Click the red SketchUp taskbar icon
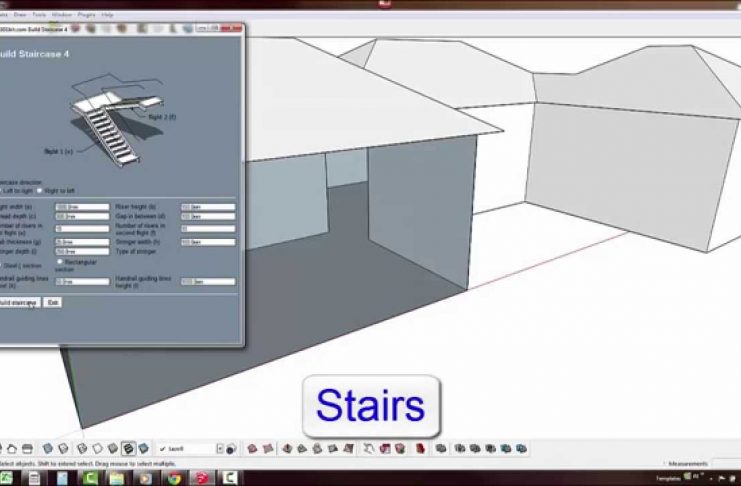Viewport: 741px width, 486px height. 200,478
